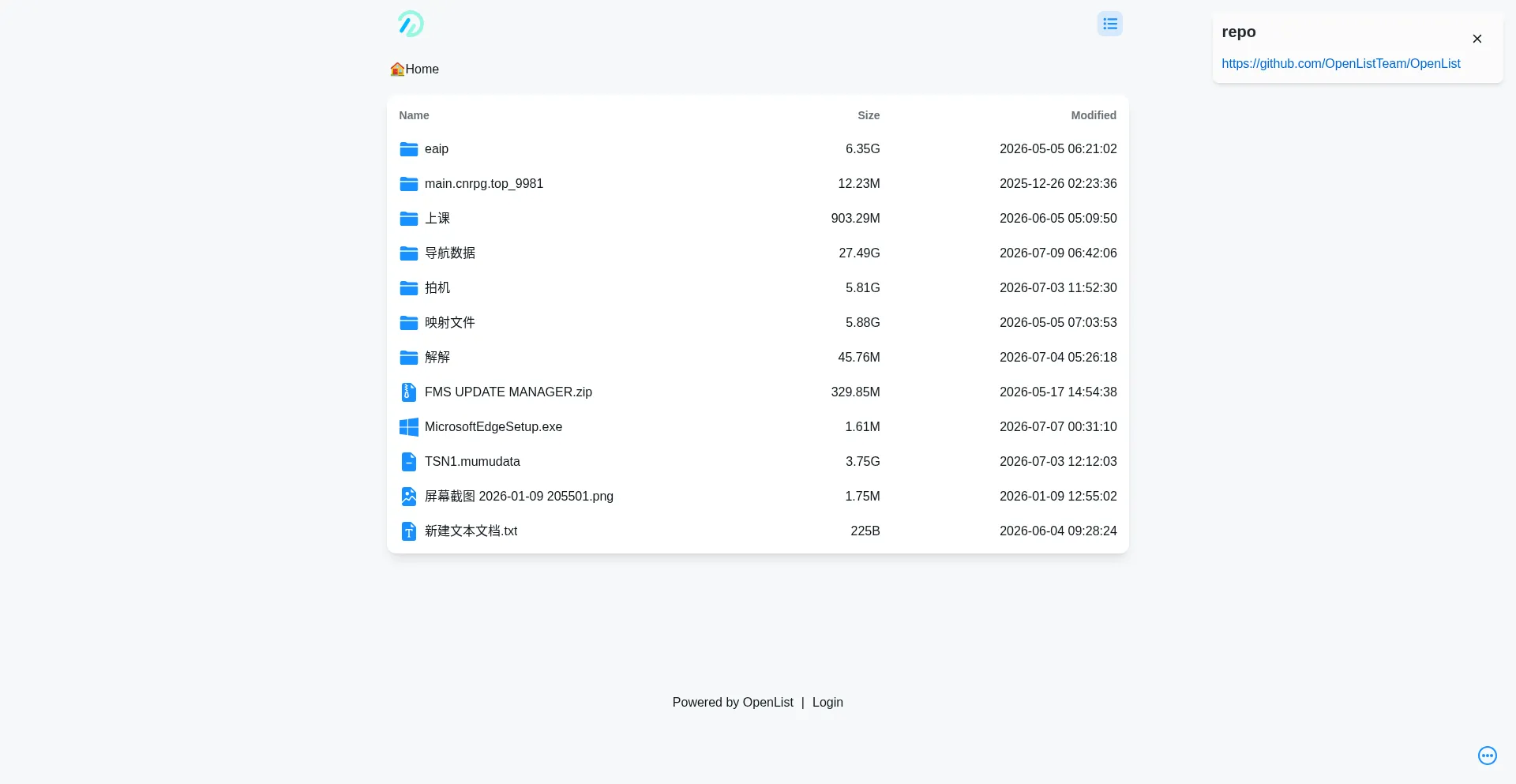Open the eaip folder icon
Viewport: 1516px width, 784px height.
tap(408, 149)
